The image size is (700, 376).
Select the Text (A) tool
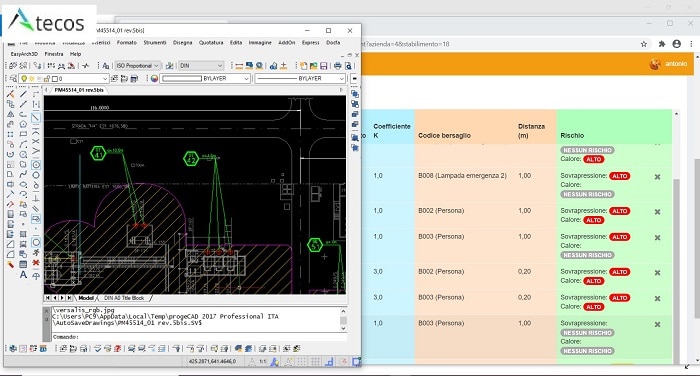coord(23,275)
